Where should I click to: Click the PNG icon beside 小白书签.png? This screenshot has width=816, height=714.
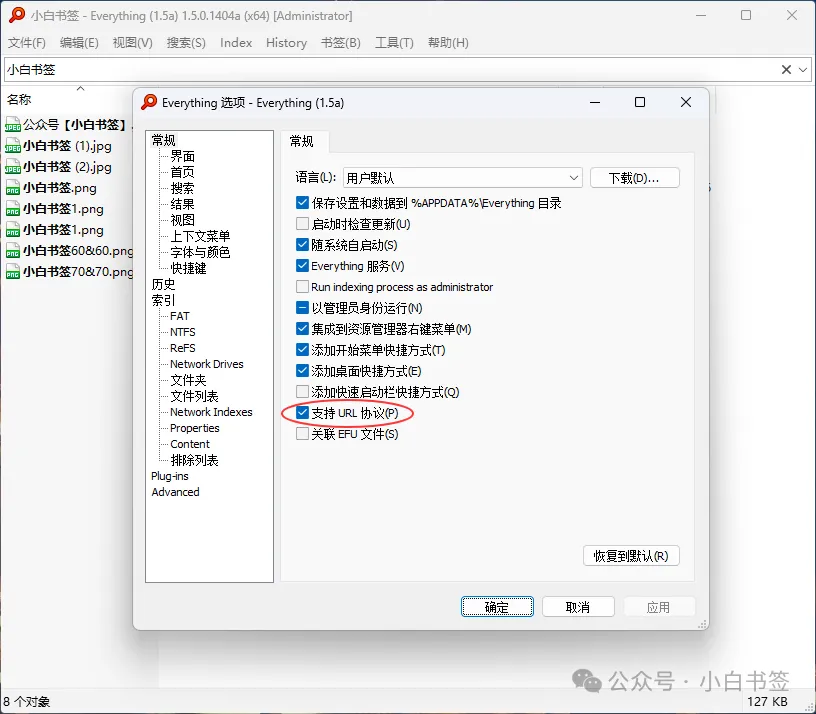click(14, 187)
